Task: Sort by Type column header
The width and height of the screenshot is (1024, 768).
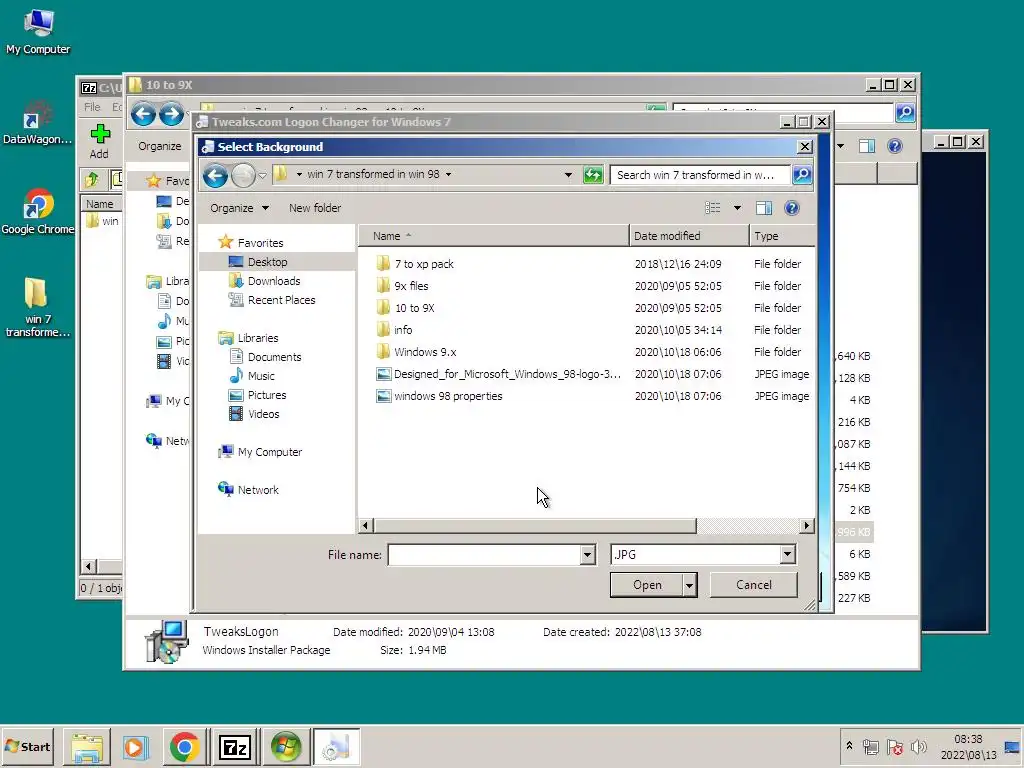Action: point(782,236)
